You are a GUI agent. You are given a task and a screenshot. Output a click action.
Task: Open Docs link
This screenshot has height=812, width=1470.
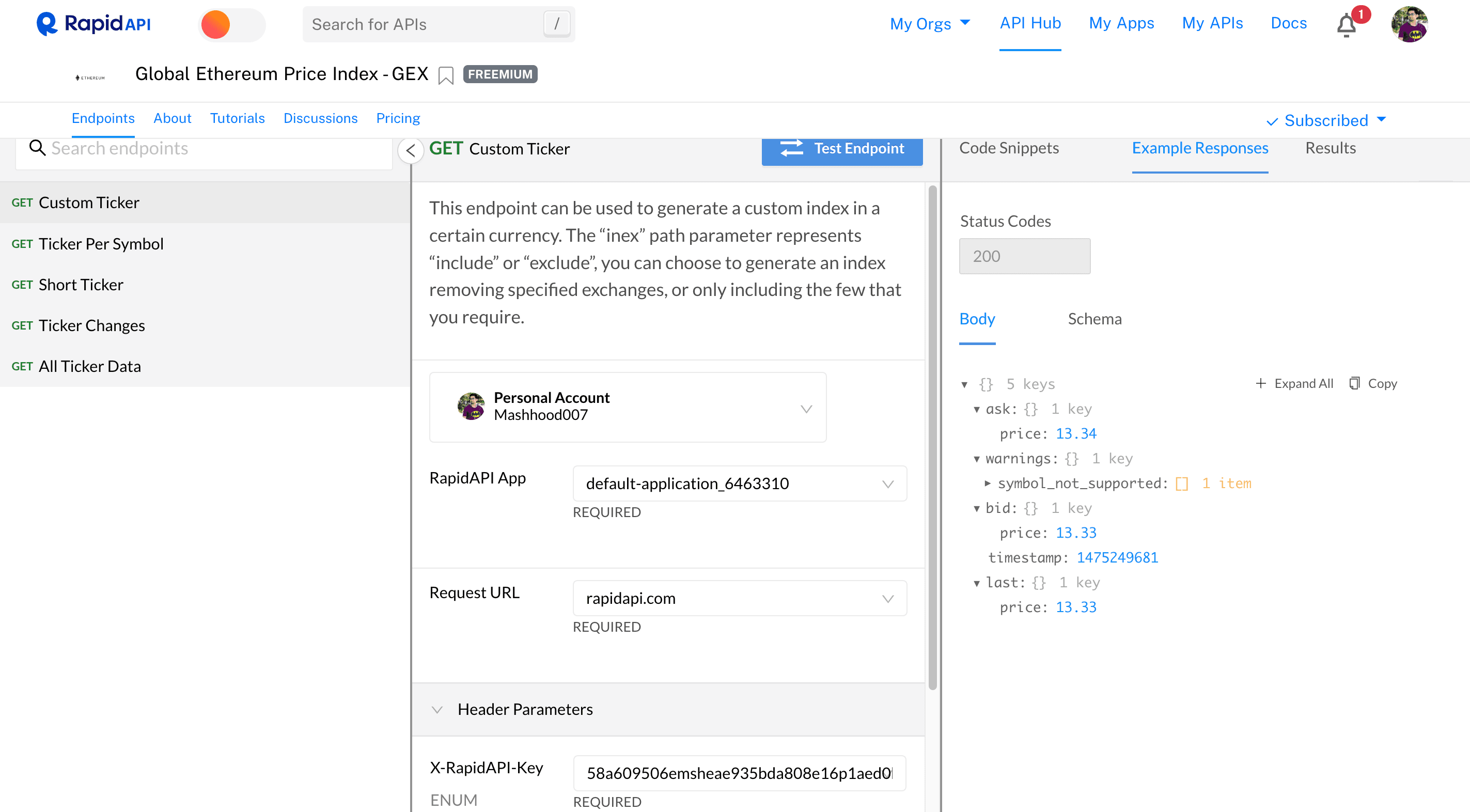coord(1289,23)
